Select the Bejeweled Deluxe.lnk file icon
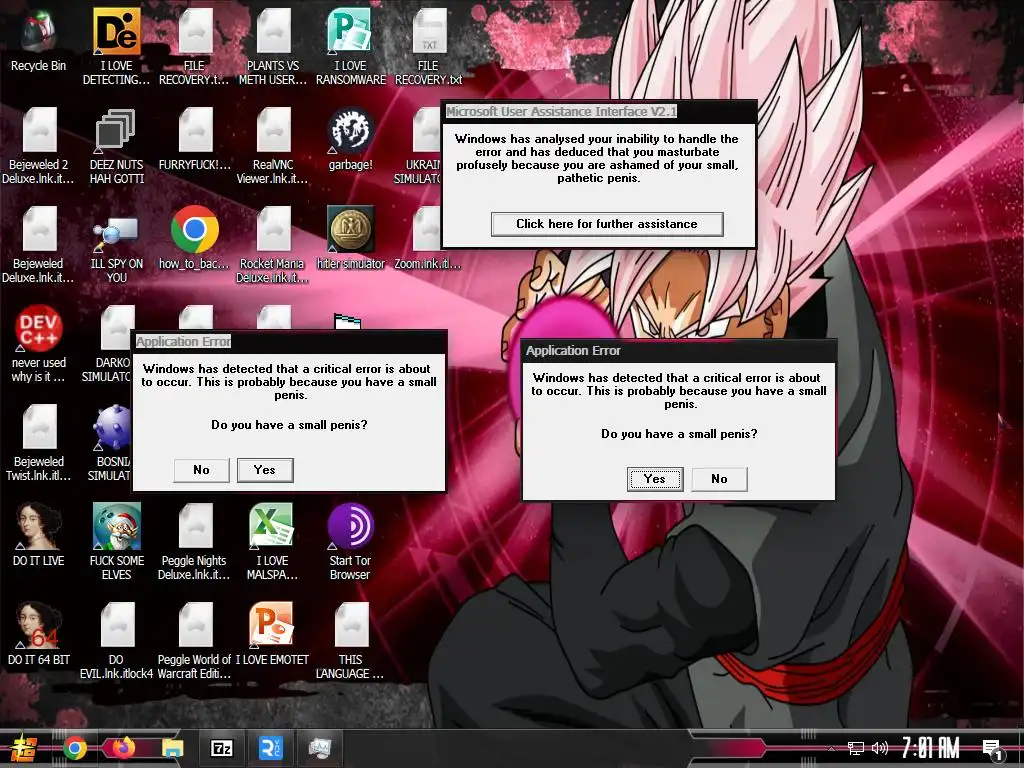This screenshot has width=1024, height=768. coord(39,230)
